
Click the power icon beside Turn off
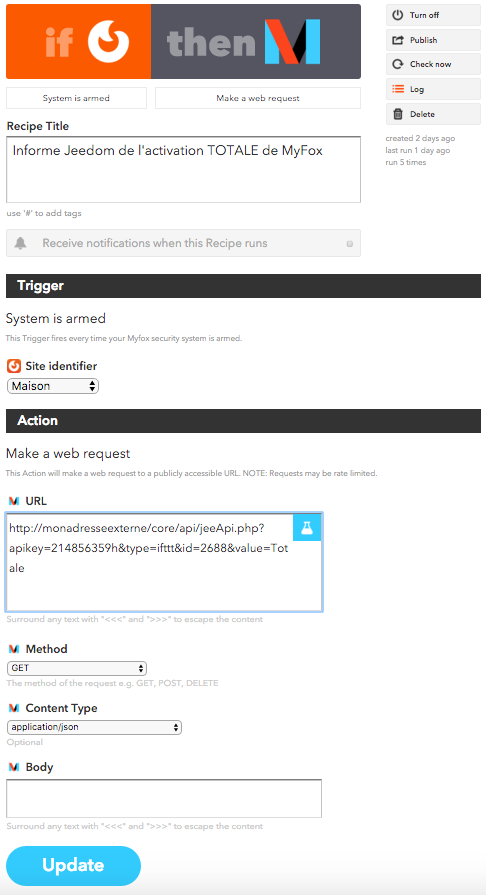point(398,15)
